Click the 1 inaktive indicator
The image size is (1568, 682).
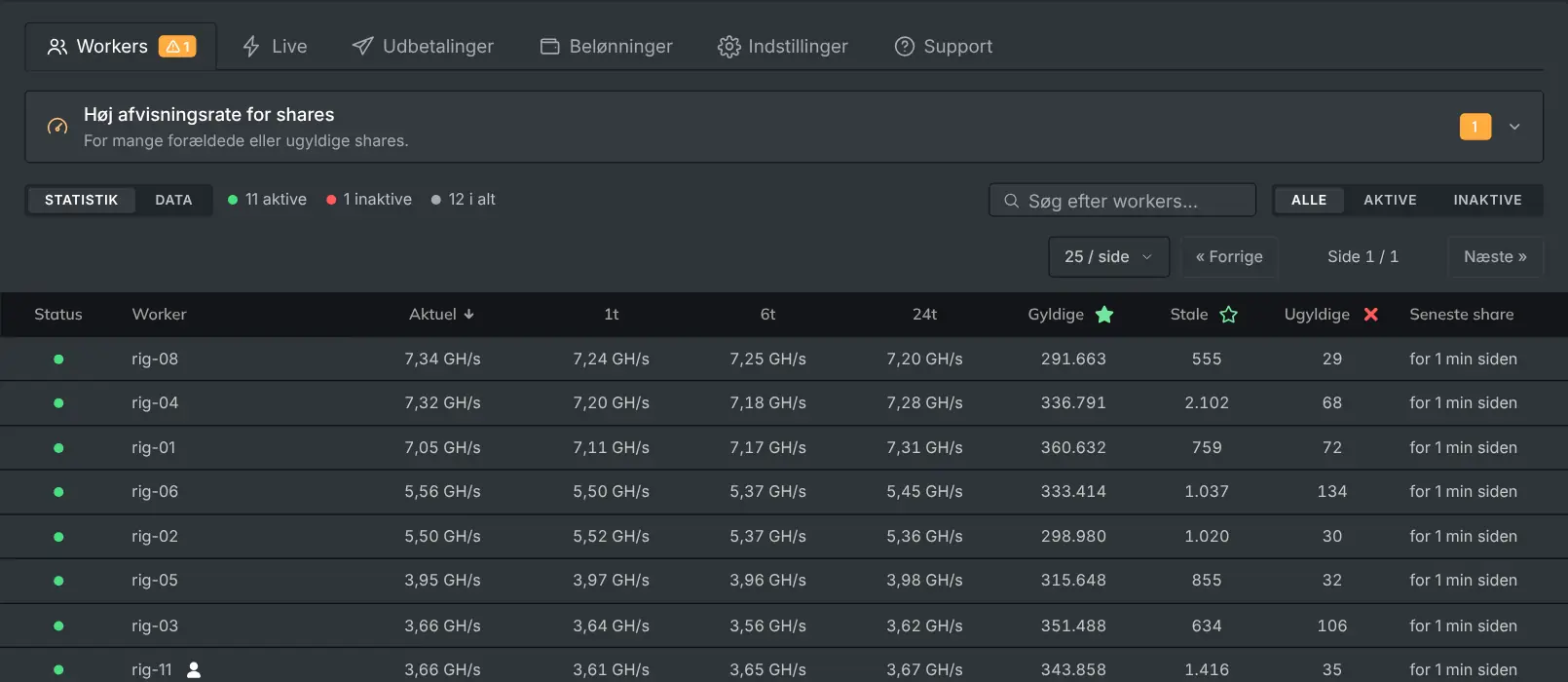coord(369,200)
